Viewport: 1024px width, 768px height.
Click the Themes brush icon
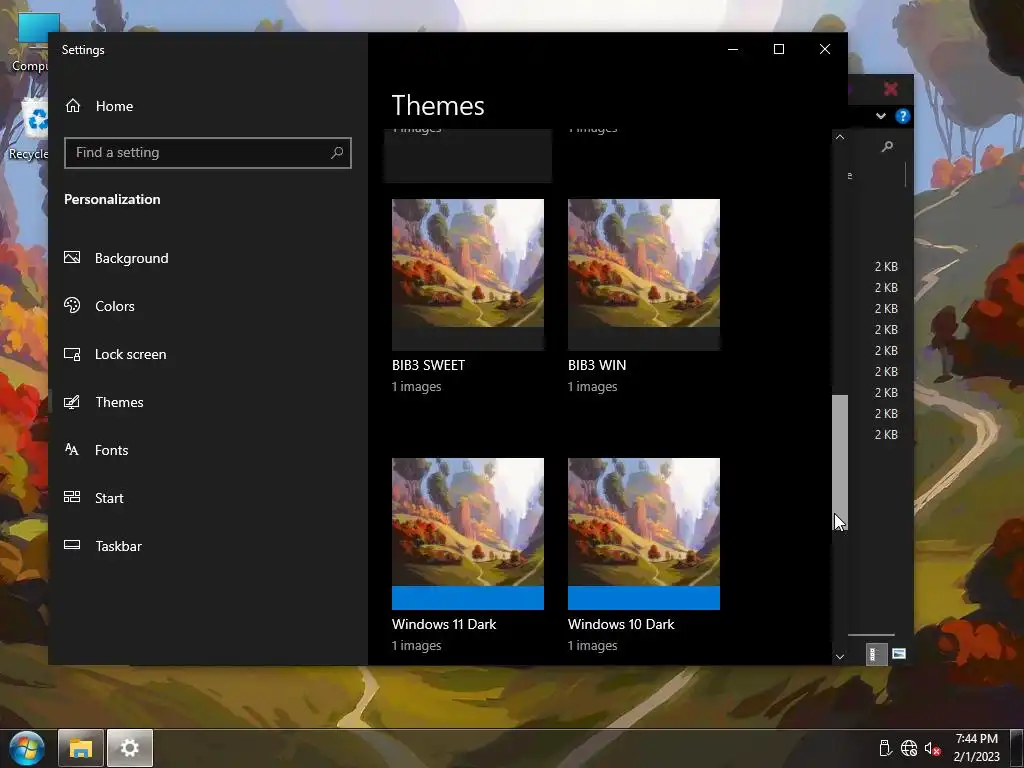click(72, 402)
